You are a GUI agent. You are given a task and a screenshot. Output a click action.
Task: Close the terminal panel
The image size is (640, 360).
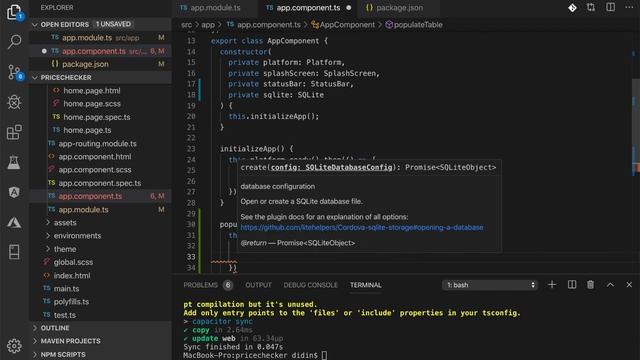629,285
